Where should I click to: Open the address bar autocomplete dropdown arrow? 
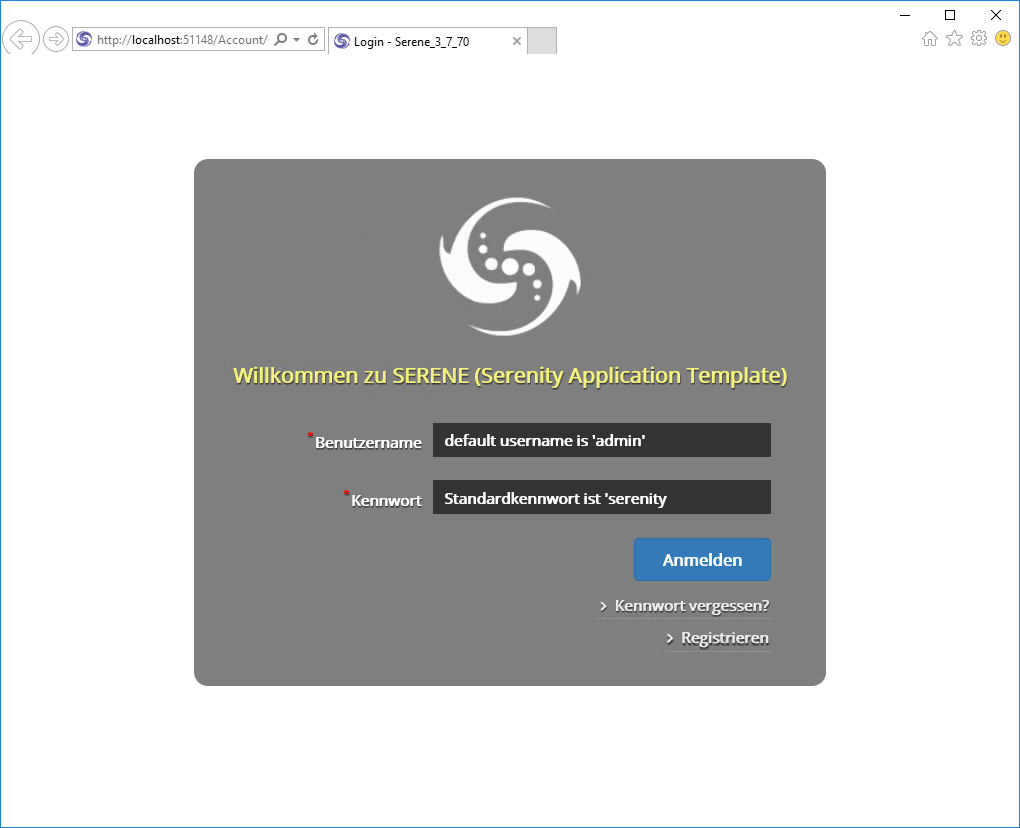[297, 39]
